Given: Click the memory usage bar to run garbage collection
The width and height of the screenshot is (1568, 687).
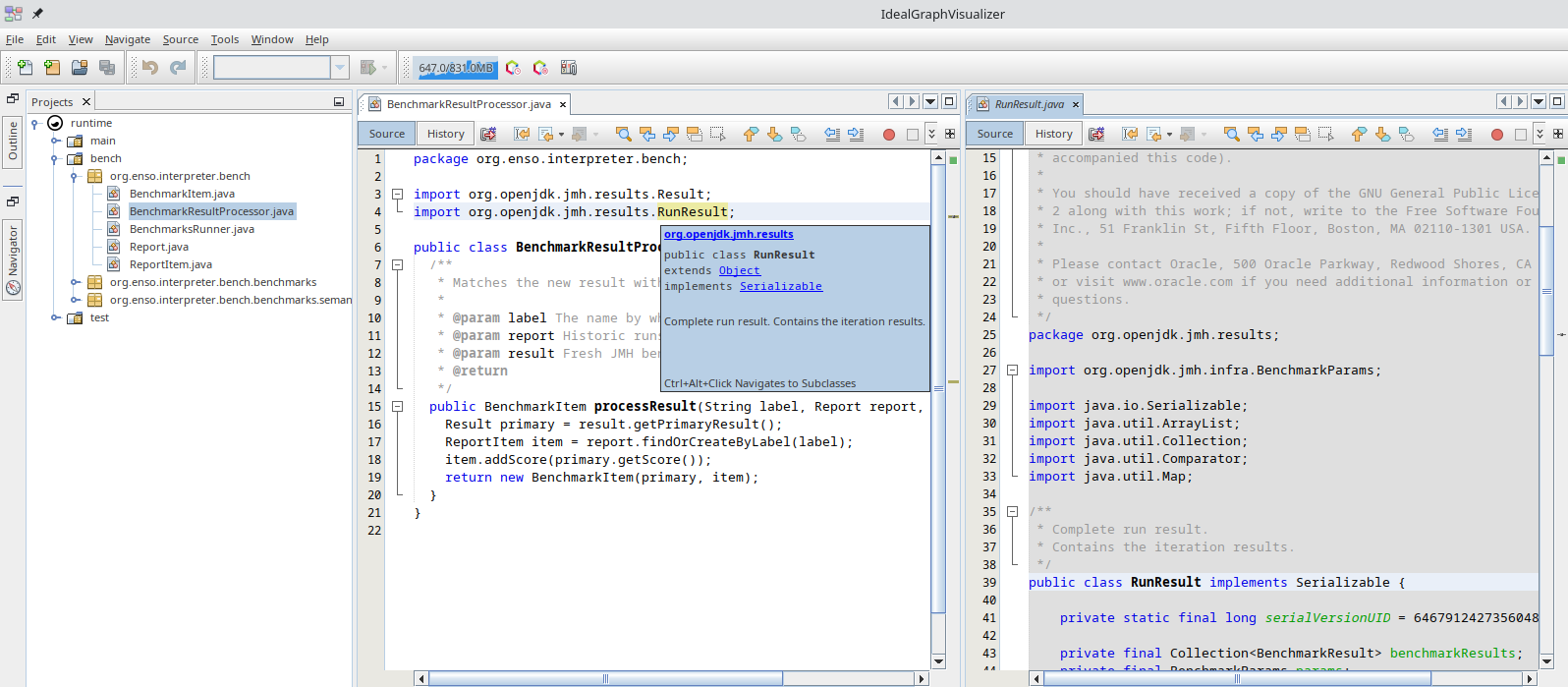Looking at the screenshot, I should click(x=457, y=68).
